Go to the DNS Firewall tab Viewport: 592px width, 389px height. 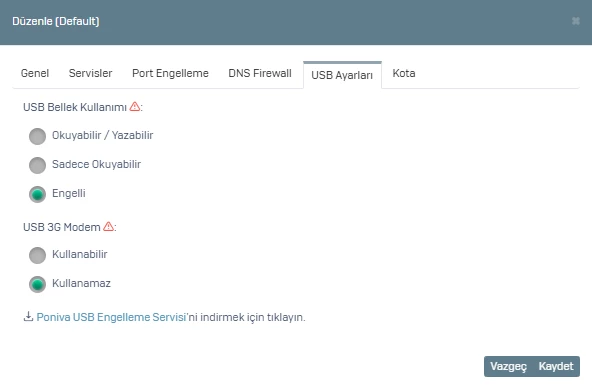pyautogui.click(x=260, y=73)
